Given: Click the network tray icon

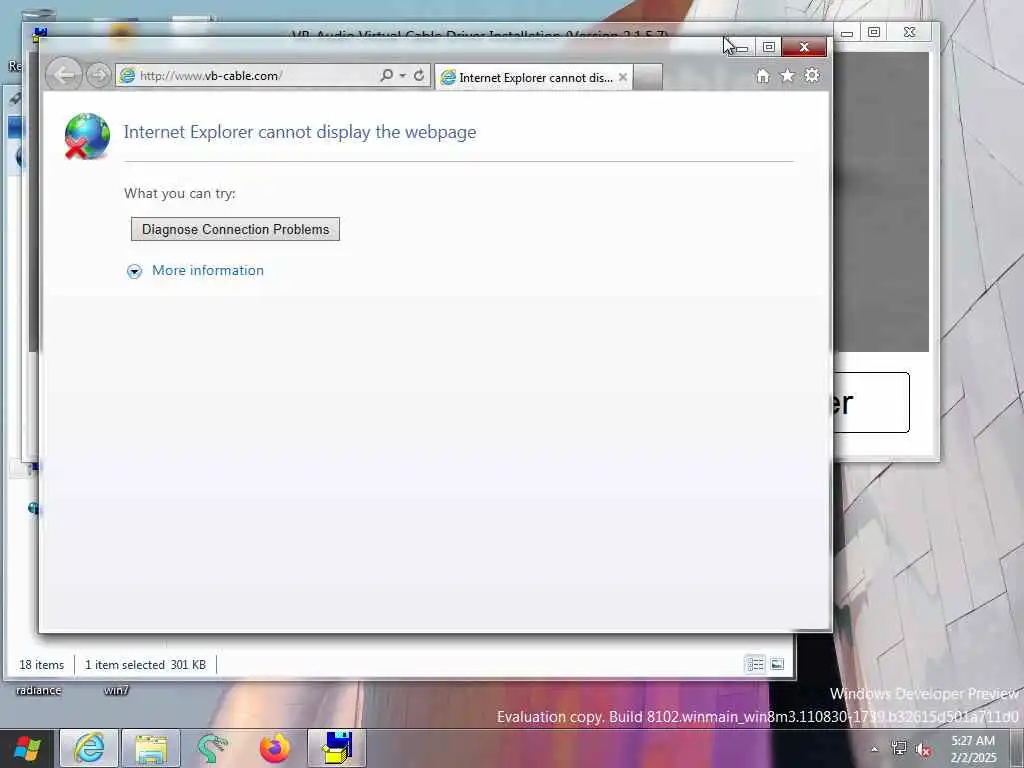Looking at the screenshot, I should 899,749.
